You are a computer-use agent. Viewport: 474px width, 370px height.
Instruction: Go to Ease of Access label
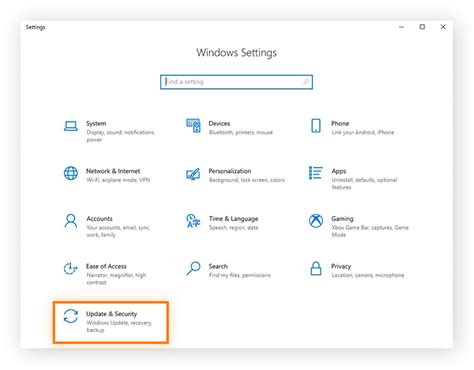(x=106, y=266)
